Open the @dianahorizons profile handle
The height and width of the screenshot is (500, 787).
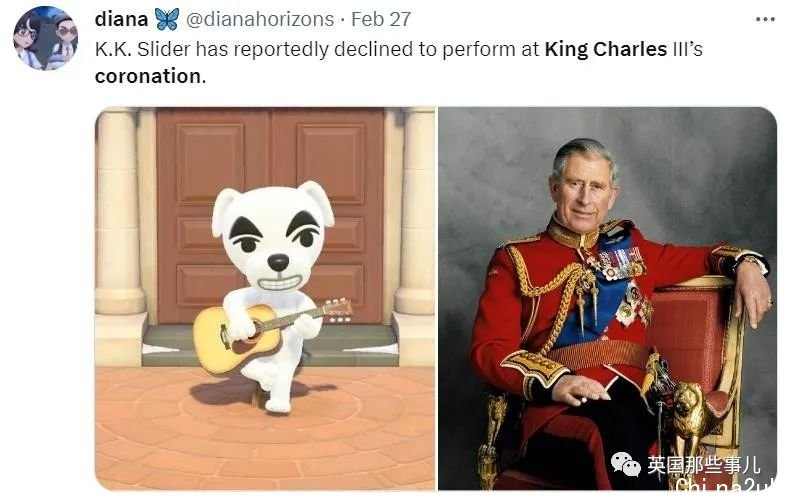tap(260, 20)
